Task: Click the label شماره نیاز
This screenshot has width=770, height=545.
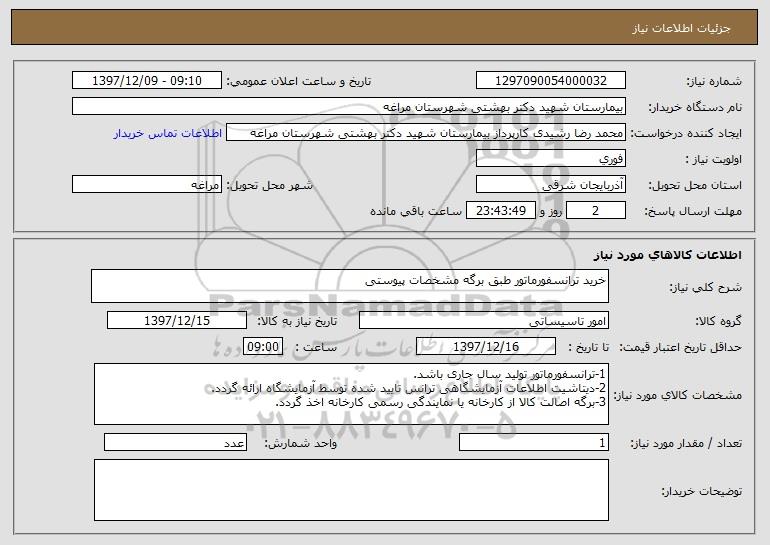Action: tap(714, 81)
